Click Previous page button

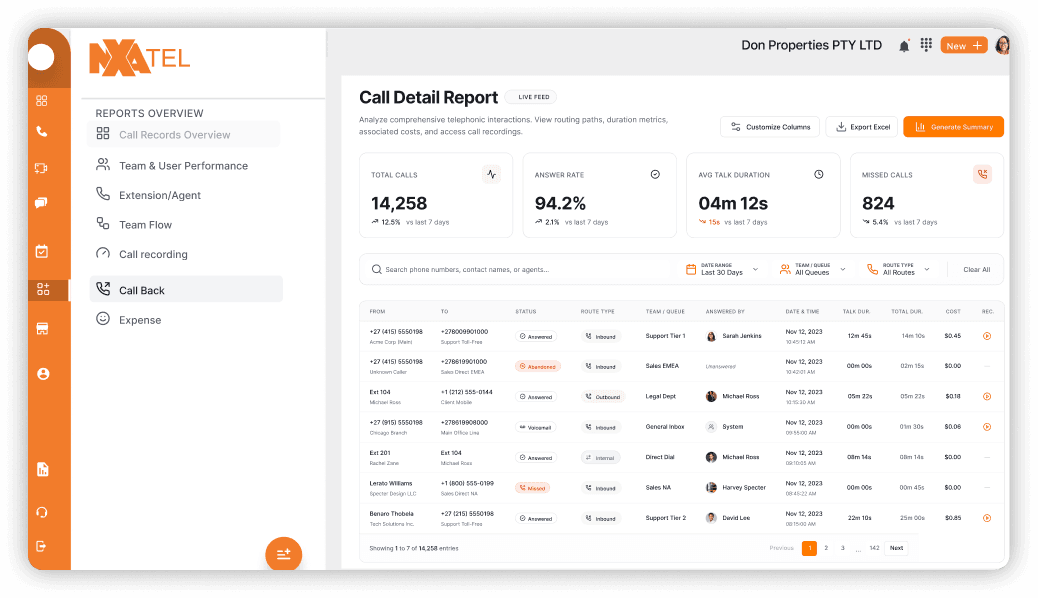tap(781, 548)
